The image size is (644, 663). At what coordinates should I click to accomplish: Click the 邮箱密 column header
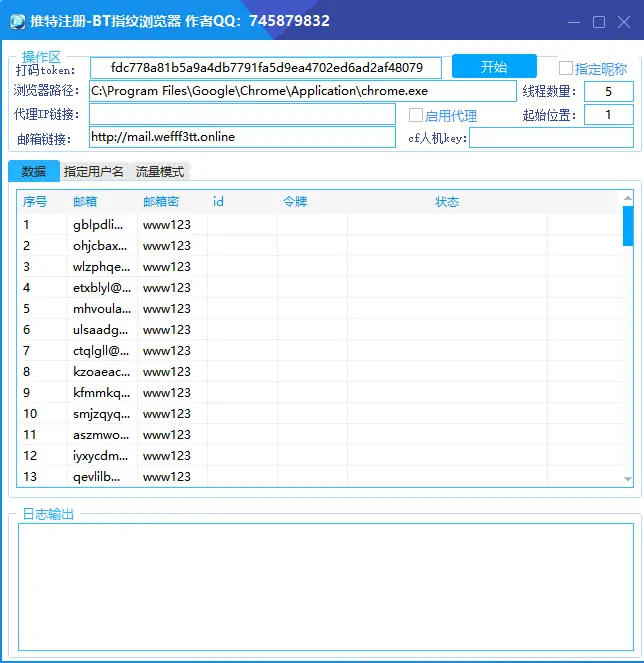click(x=161, y=202)
